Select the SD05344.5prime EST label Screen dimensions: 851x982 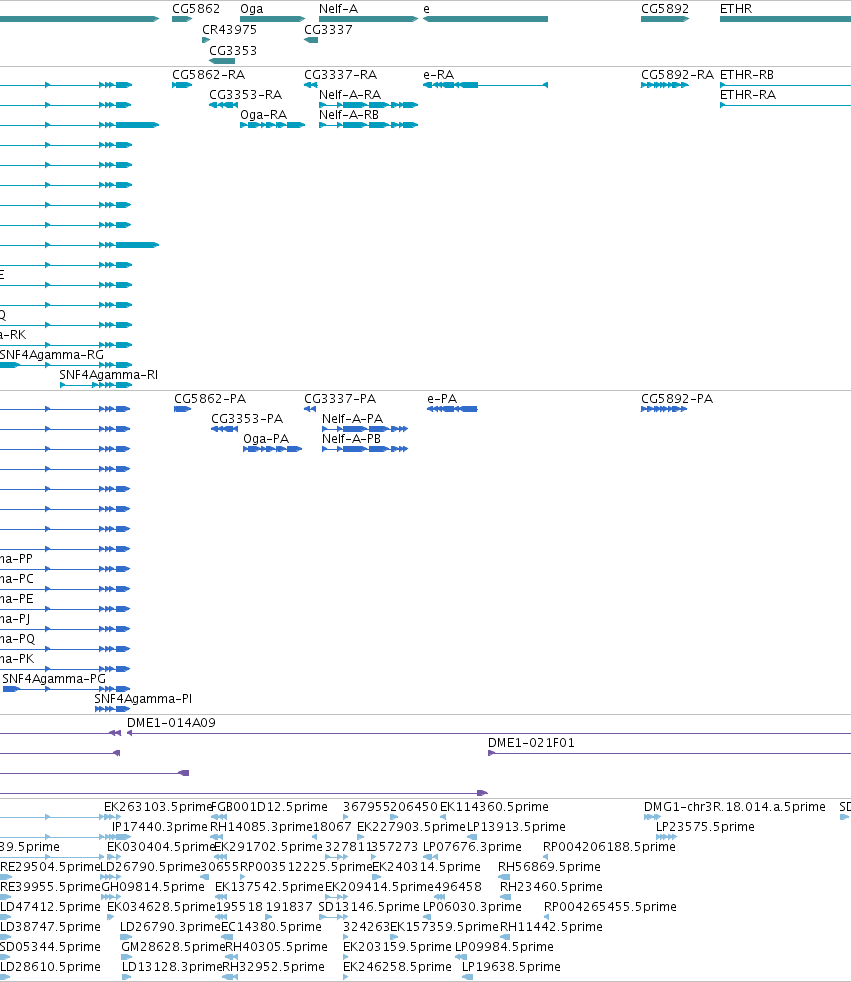tap(50, 947)
